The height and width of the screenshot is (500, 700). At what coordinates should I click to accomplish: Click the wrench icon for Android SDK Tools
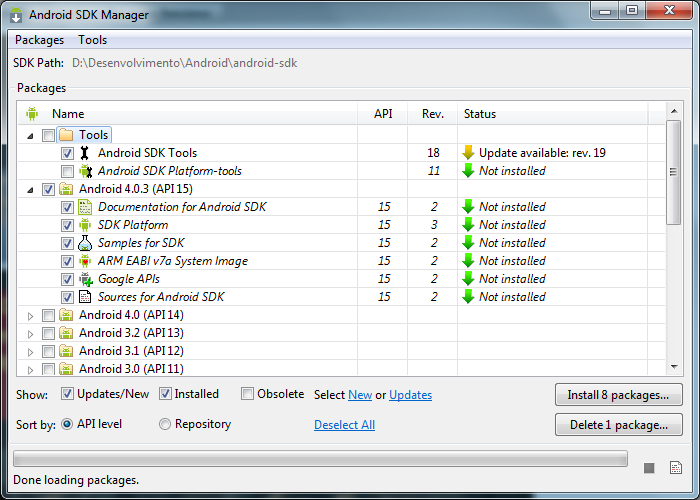(84, 153)
